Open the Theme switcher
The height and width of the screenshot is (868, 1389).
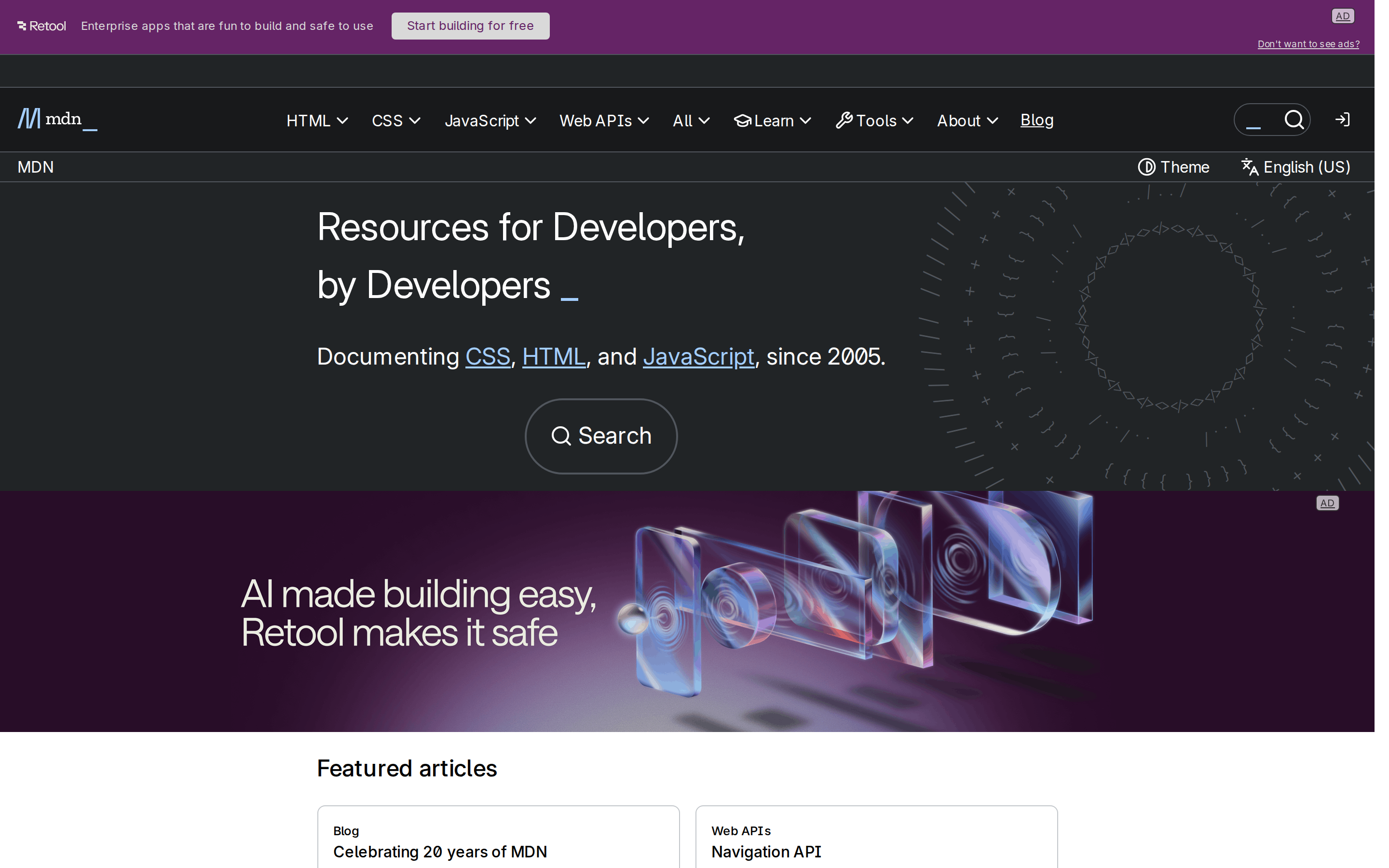coord(1173,167)
